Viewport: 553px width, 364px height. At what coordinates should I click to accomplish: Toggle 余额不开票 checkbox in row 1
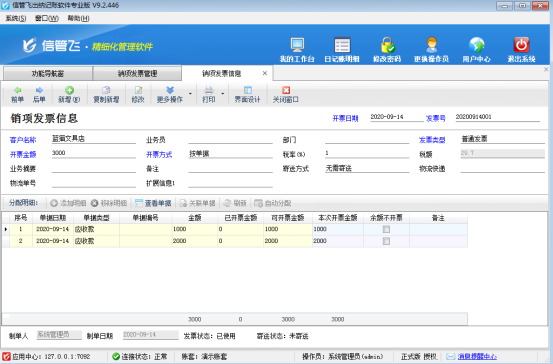click(x=386, y=229)
